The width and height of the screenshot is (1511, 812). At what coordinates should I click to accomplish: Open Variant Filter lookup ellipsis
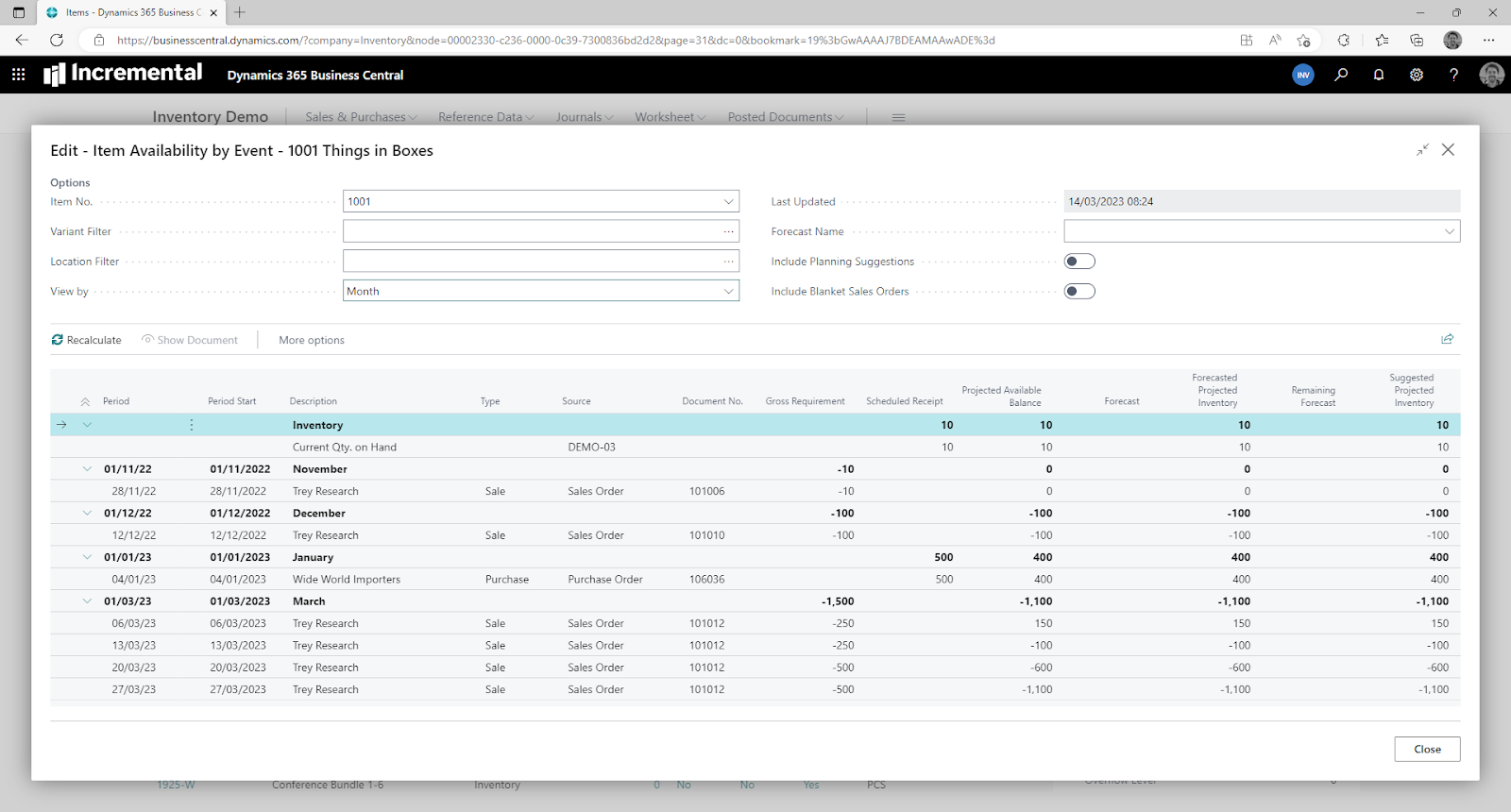(728, 231)
